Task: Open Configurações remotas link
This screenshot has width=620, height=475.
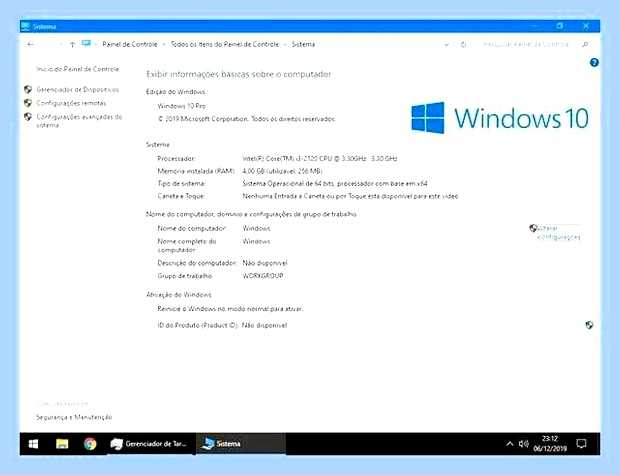Action: pyautogui.click(x=71, y=103)
